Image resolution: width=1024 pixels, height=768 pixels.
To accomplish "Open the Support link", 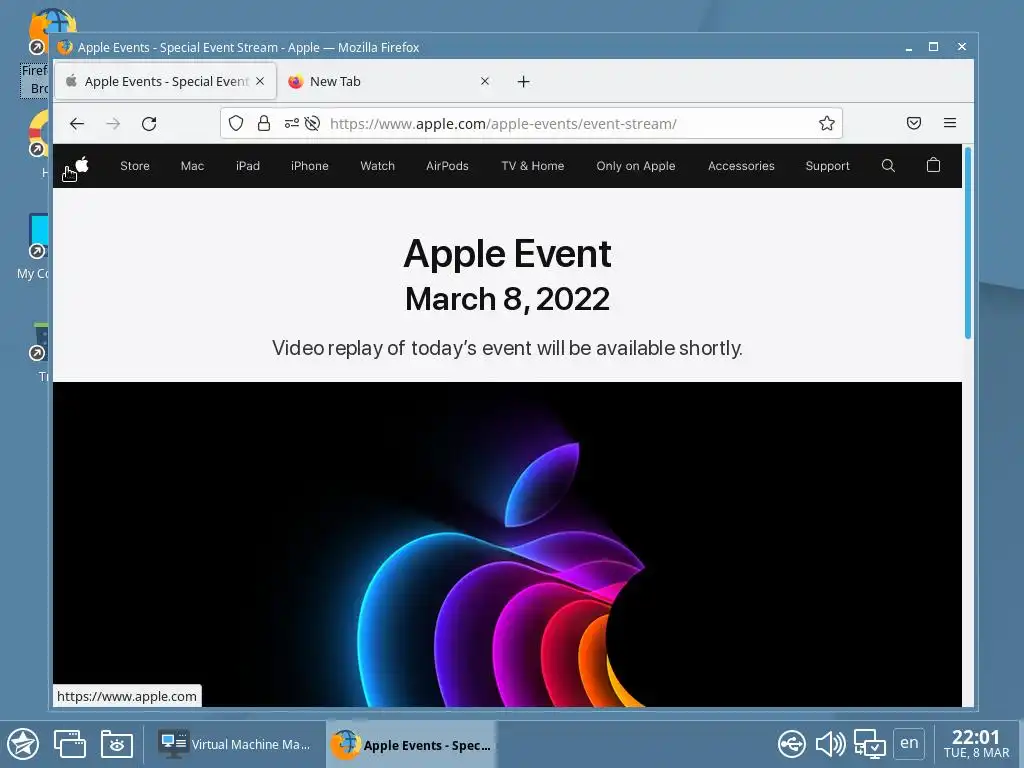I will tap(827, 166).
